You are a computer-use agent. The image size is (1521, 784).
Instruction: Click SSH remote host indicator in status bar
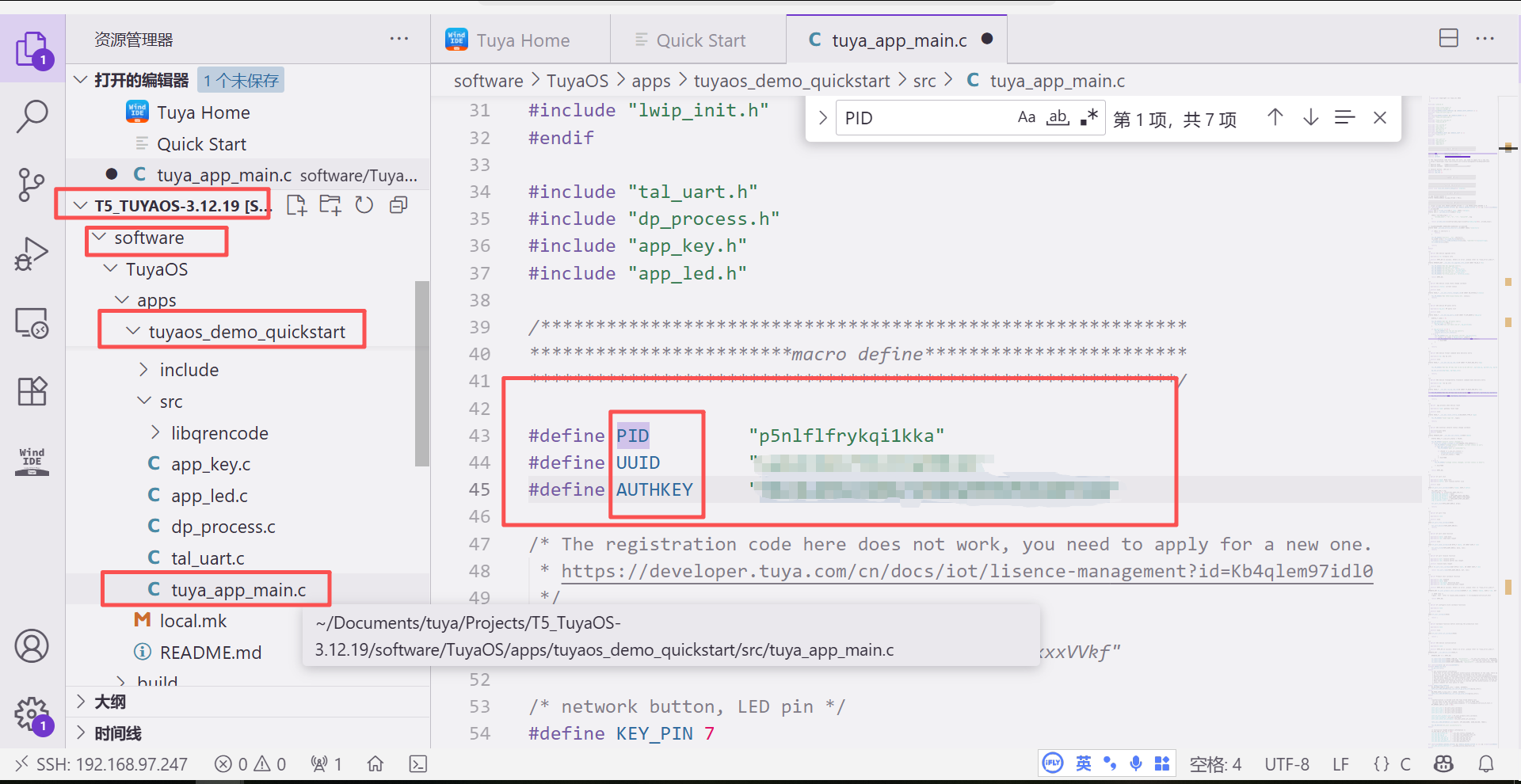coord(101,764)
